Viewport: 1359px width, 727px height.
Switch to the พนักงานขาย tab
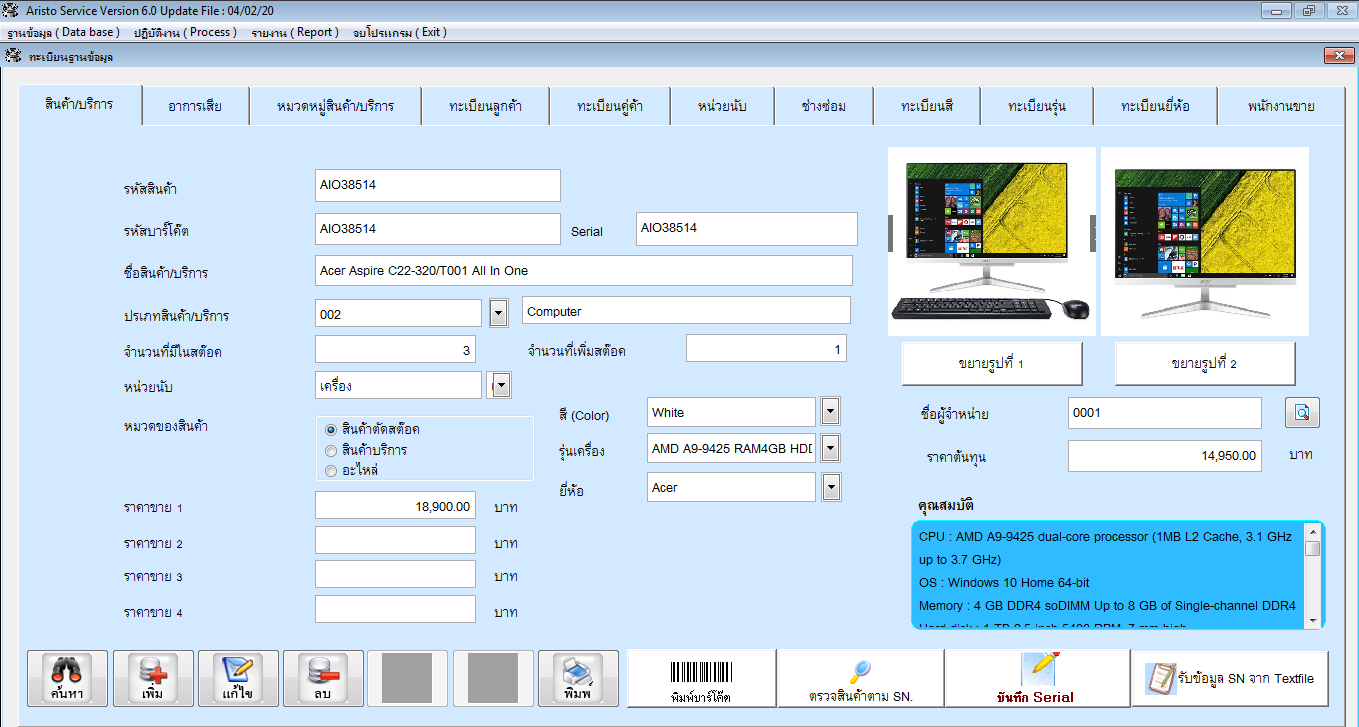click(1281, 106)
